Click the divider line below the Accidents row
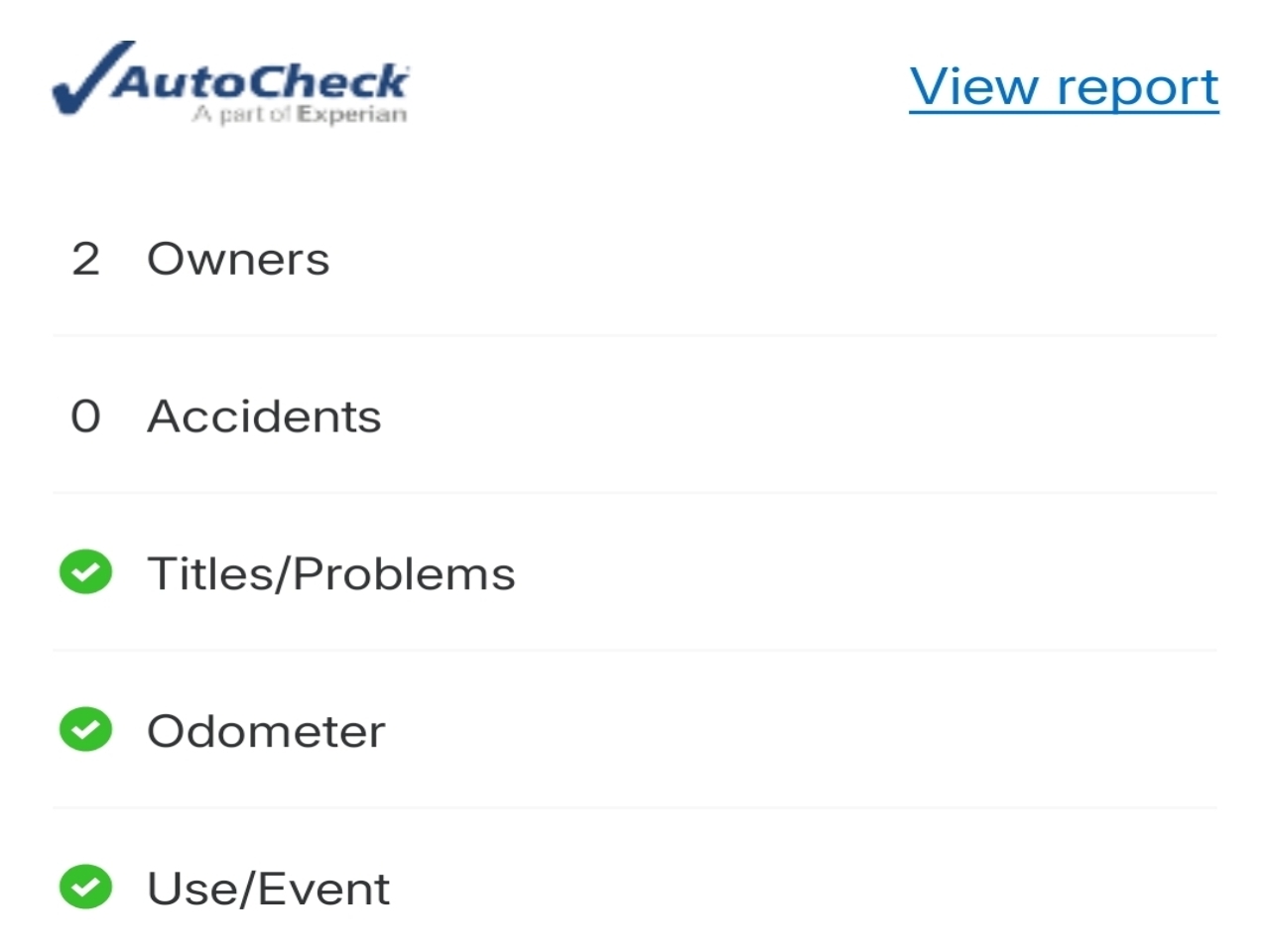 pos(635,493)
